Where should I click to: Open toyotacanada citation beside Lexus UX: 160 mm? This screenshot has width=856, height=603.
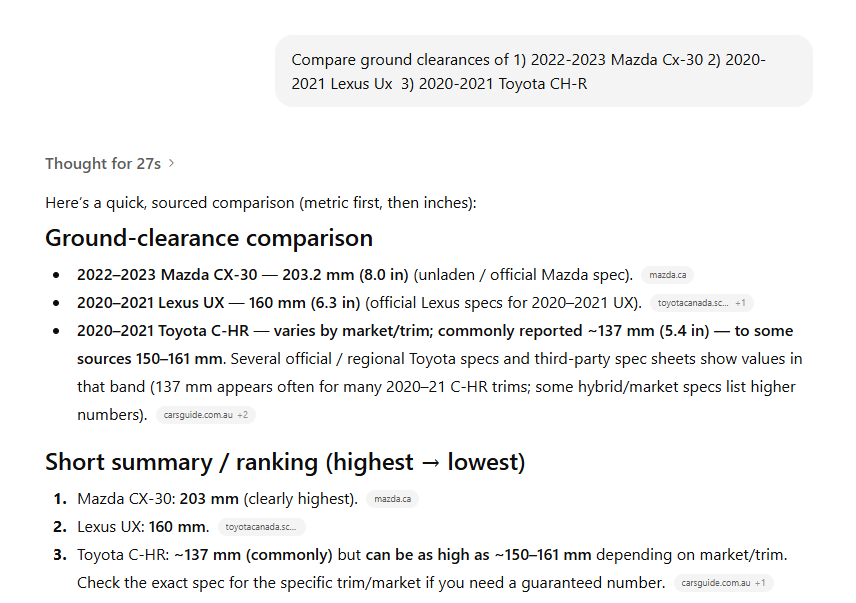click(261, 527)
